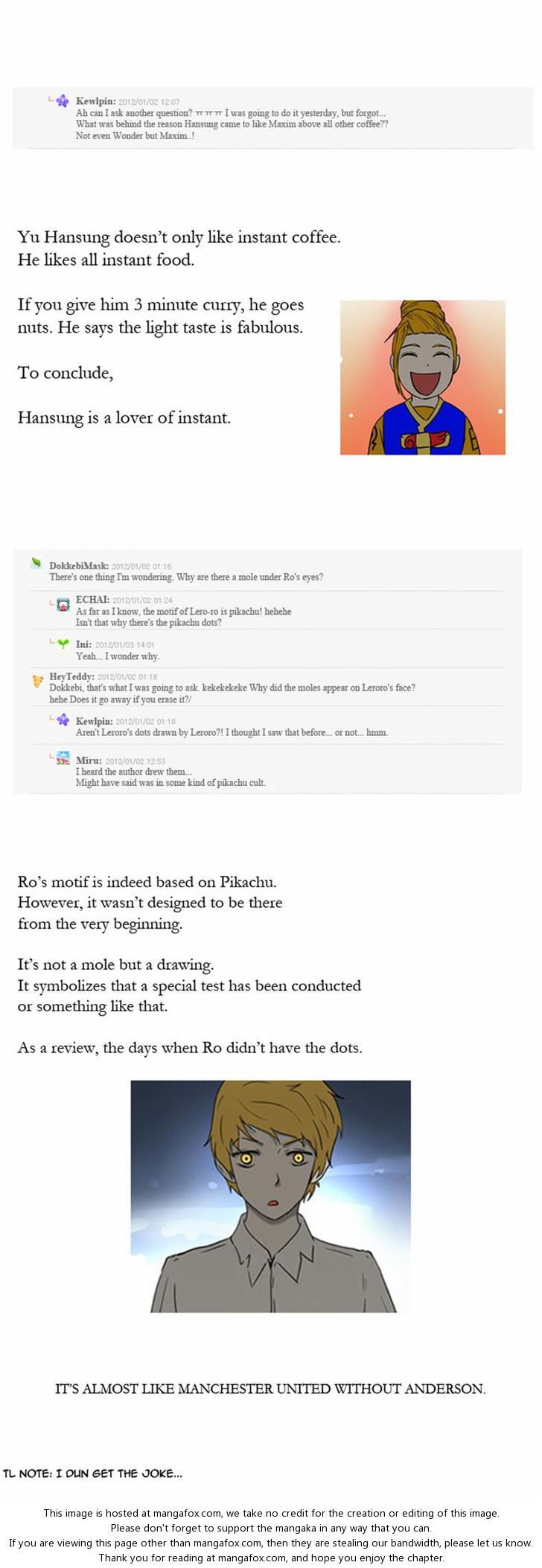Viewport: 542px width, 1568px height.
Task: Open the Miru username
Action: (89, 761)
